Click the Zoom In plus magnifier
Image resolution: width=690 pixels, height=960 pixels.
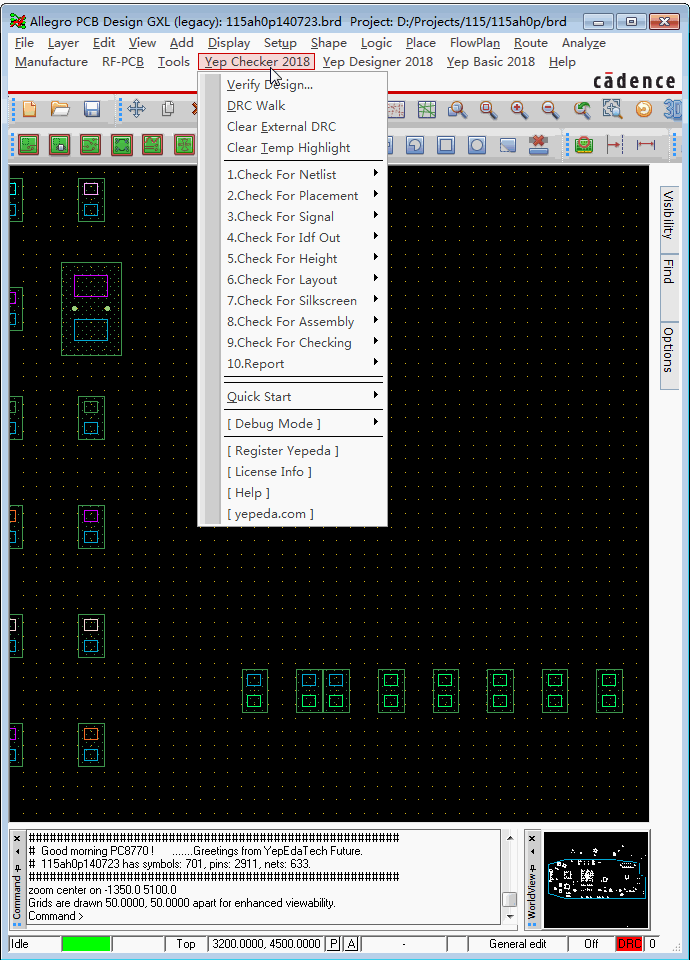point(519,110)
